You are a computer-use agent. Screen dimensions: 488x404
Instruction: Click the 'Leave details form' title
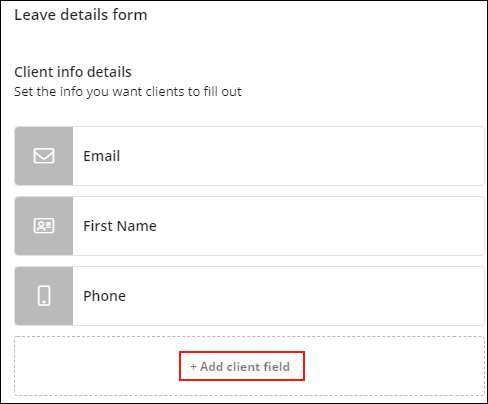pyautogui.click(x=81, y=15)
